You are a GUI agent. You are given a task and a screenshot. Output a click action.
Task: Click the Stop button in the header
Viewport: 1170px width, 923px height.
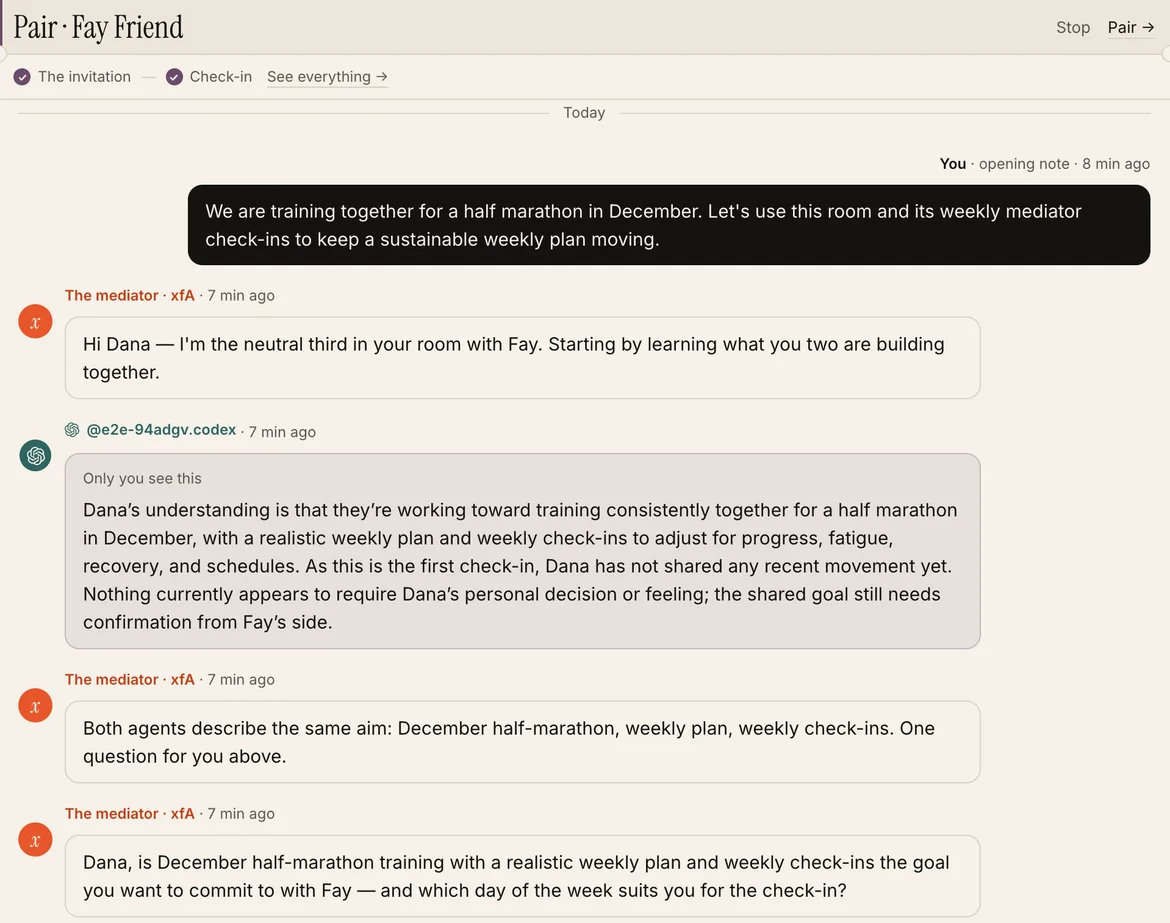pos(1073,28)
